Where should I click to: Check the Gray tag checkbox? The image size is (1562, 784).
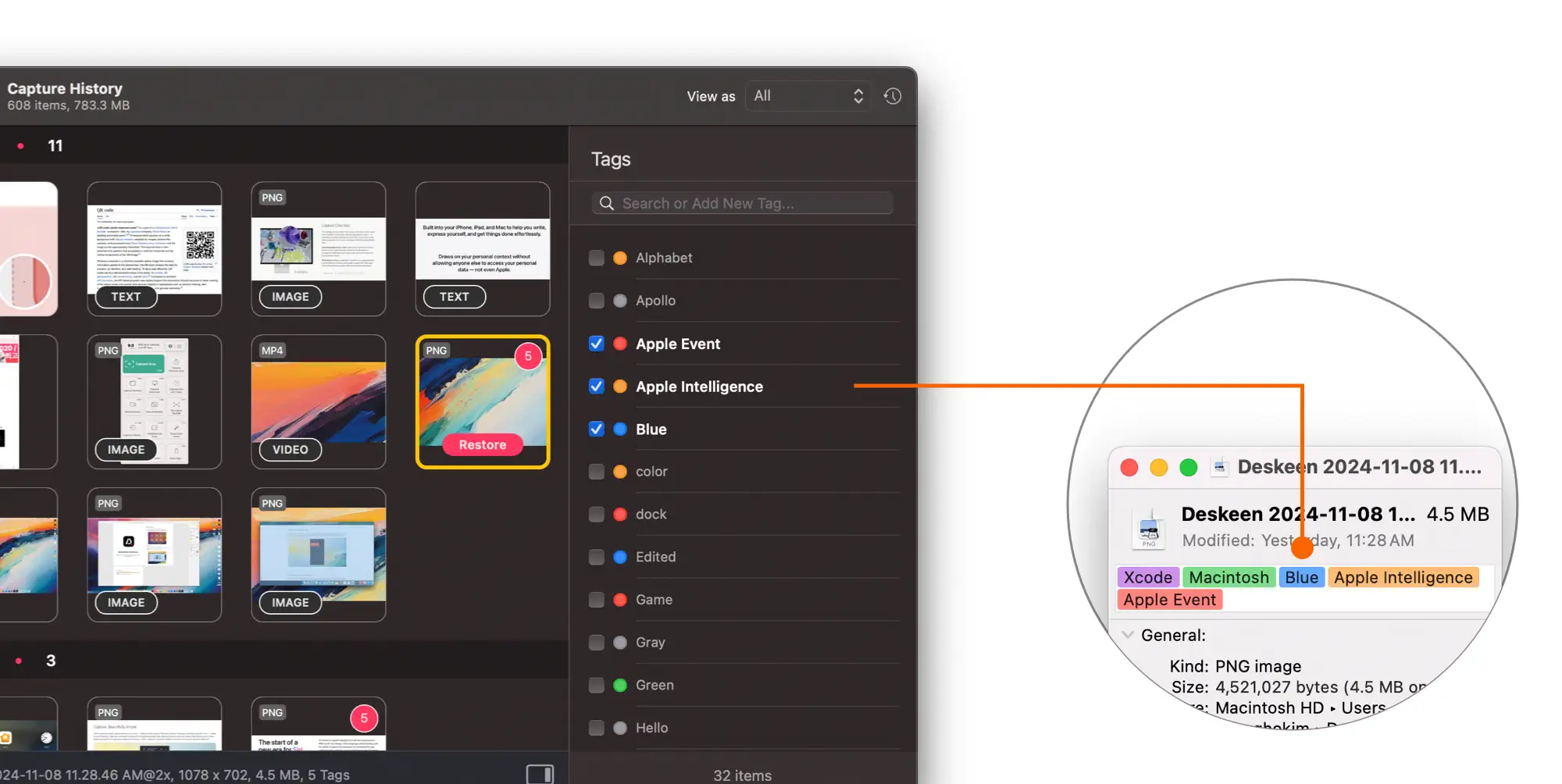pyautogui.click(x=597, y=643)
